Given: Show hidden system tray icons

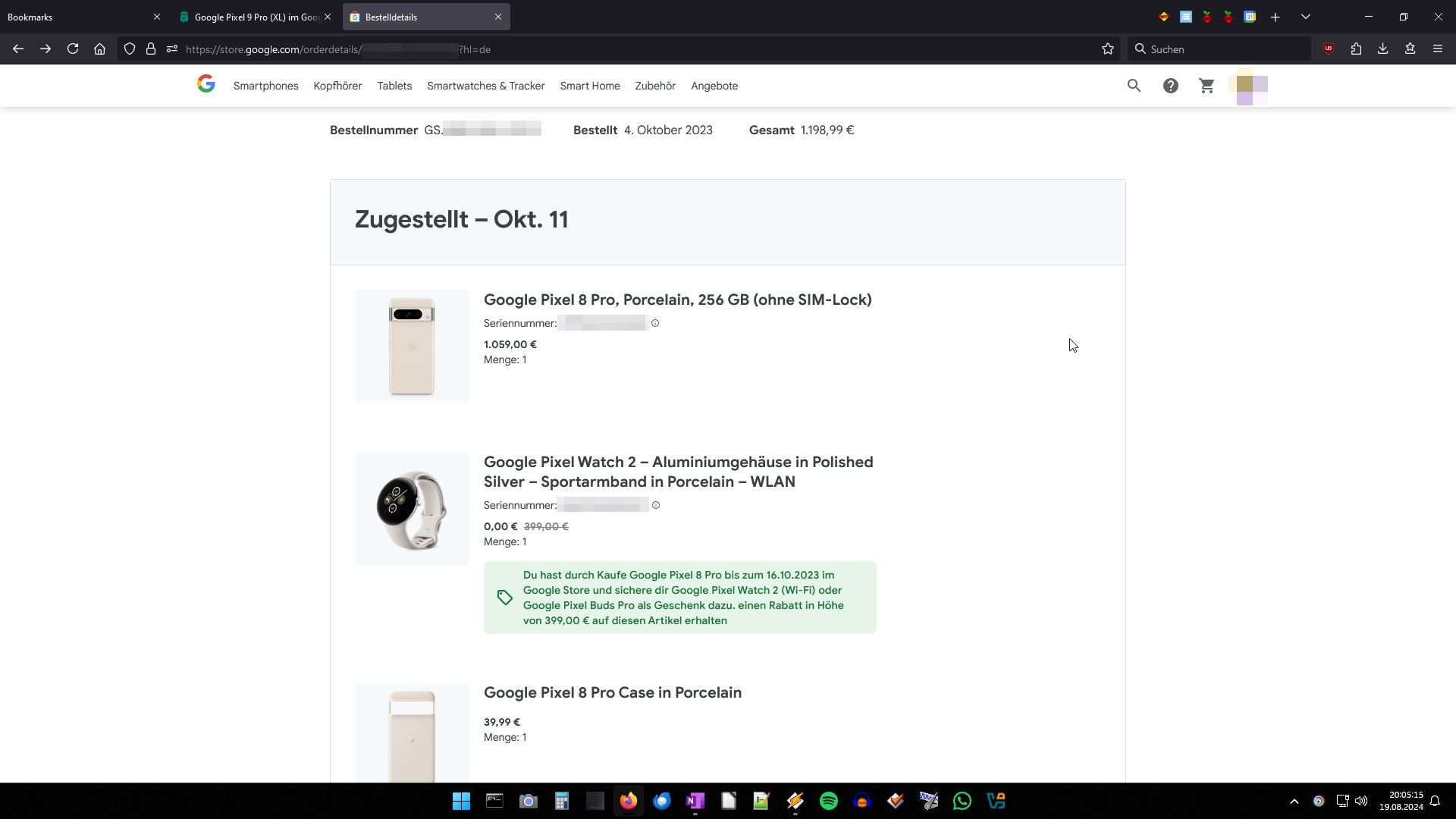Looking at the screenshot, I should [x=1294, y=802].
